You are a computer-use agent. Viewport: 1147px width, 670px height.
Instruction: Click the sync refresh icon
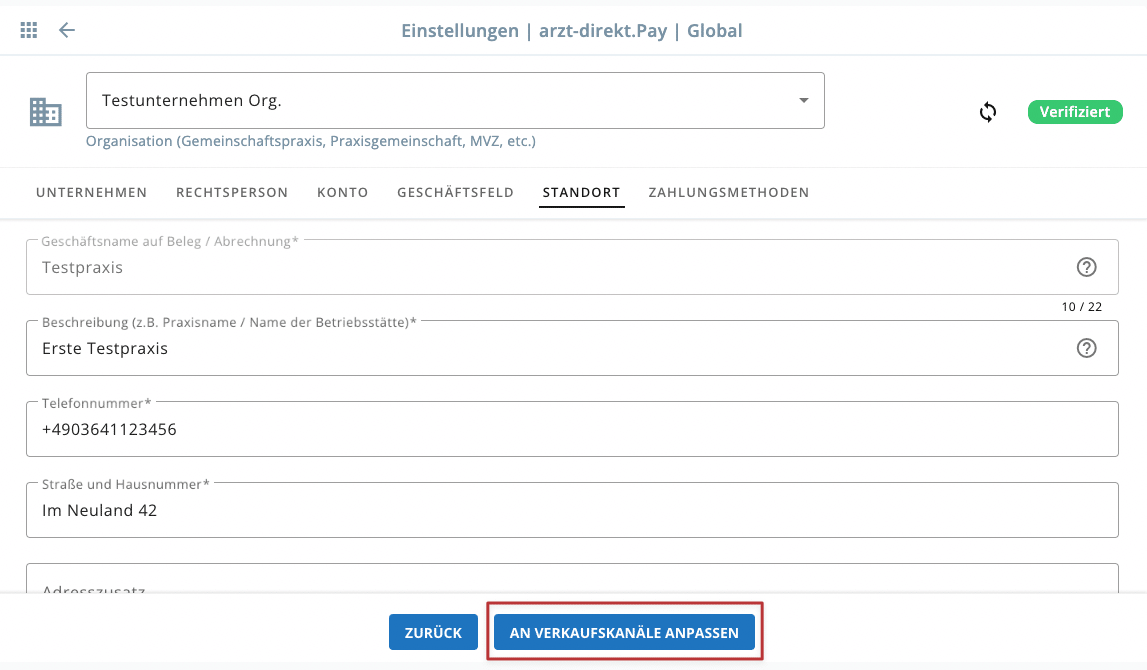(x=988, y=112)
